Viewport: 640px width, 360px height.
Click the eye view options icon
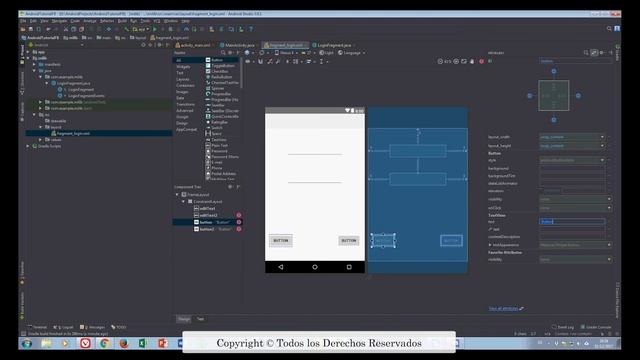point(248,62)
